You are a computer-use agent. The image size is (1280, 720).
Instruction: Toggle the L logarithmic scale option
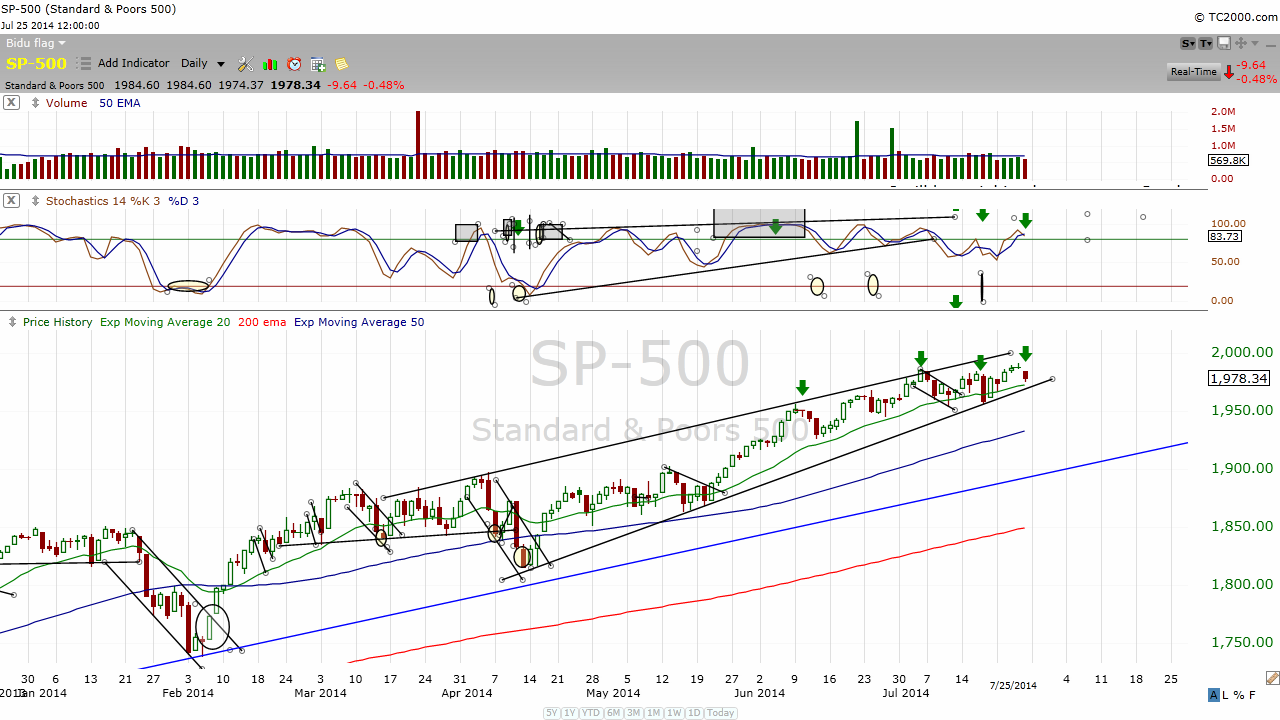point(1227,695)
